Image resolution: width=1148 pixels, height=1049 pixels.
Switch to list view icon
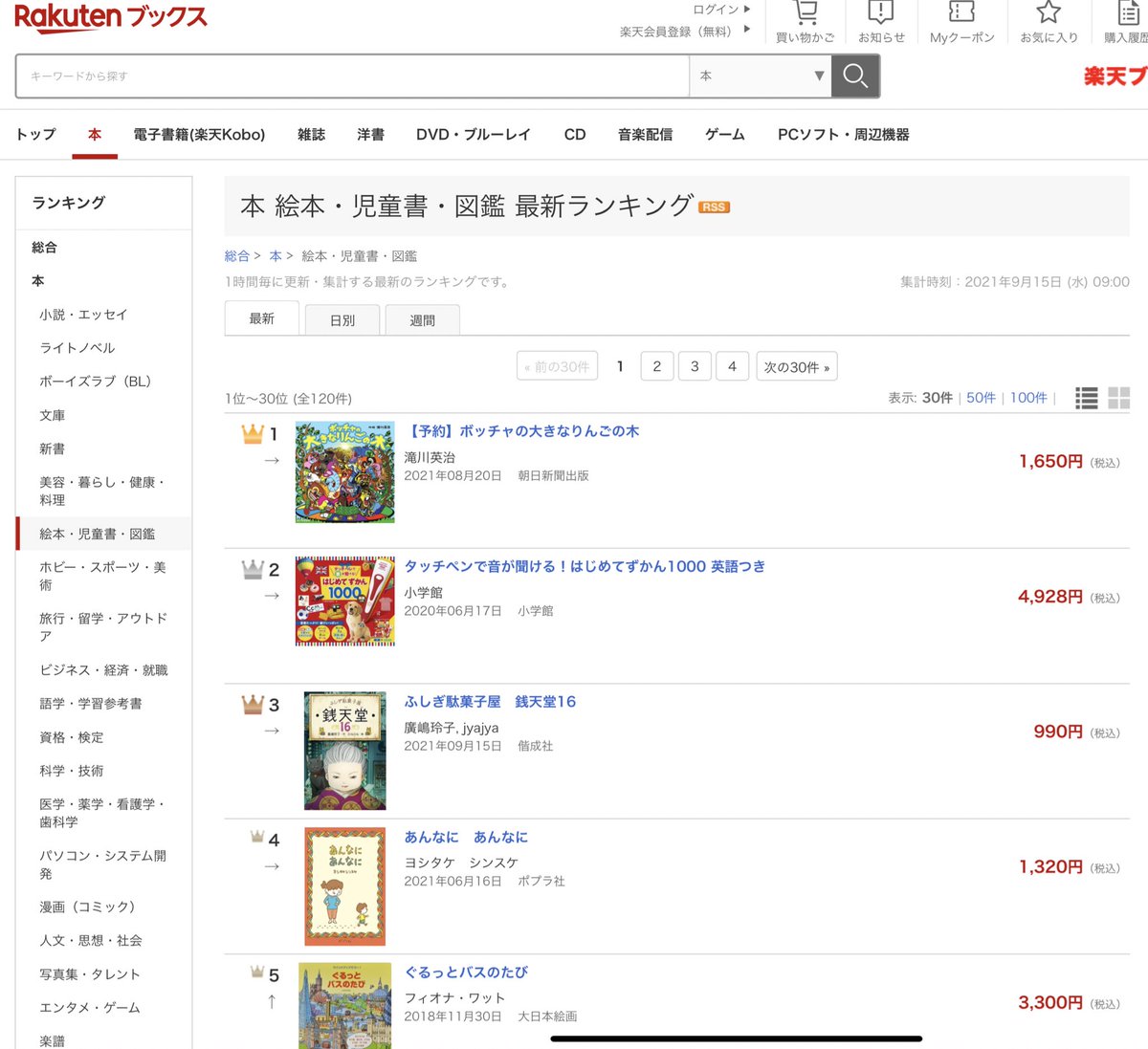[x=1086, y=398]
